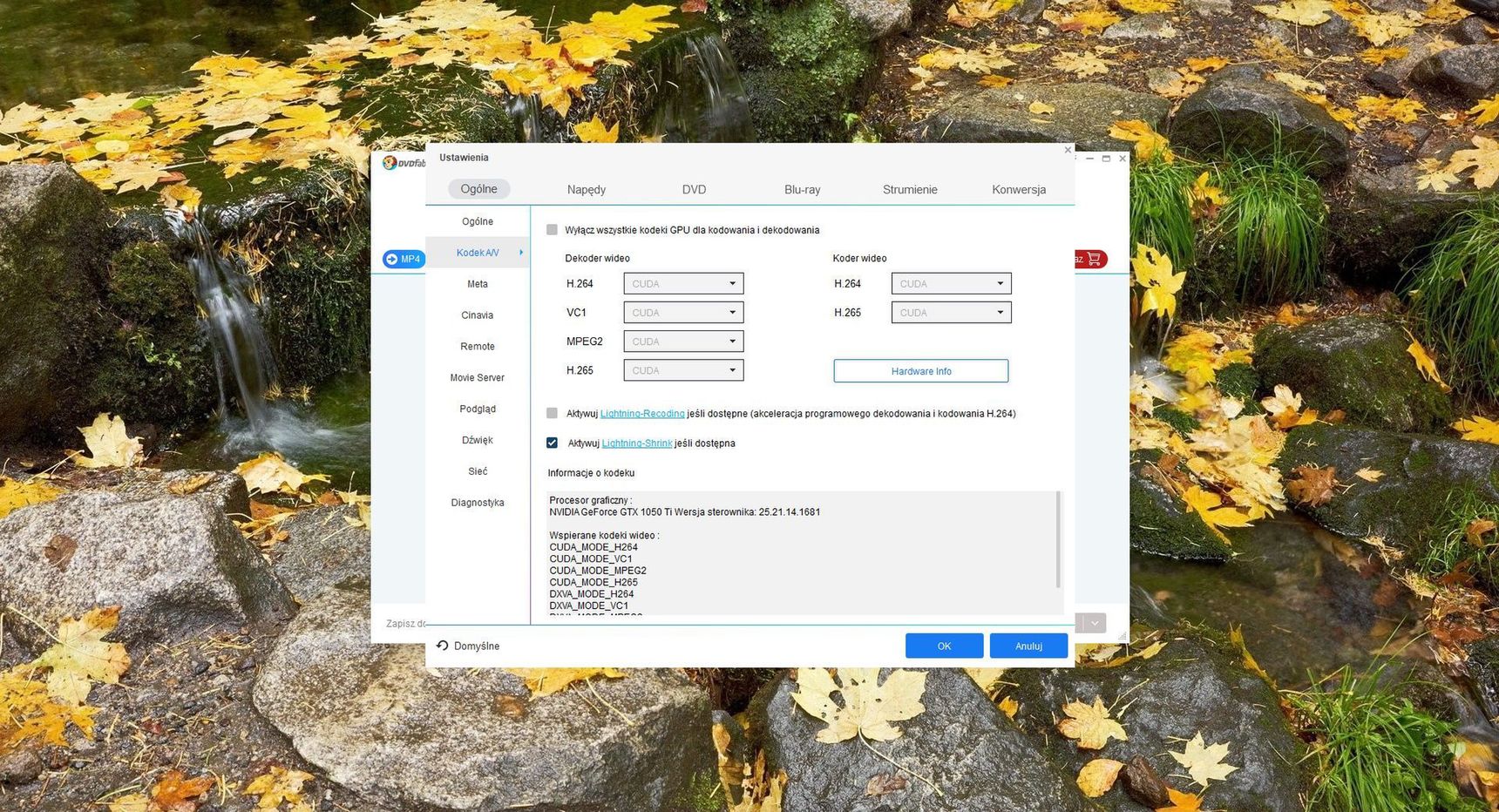Click the Informacje o kodeku label

pyautogui.click(x=591, y=473)
